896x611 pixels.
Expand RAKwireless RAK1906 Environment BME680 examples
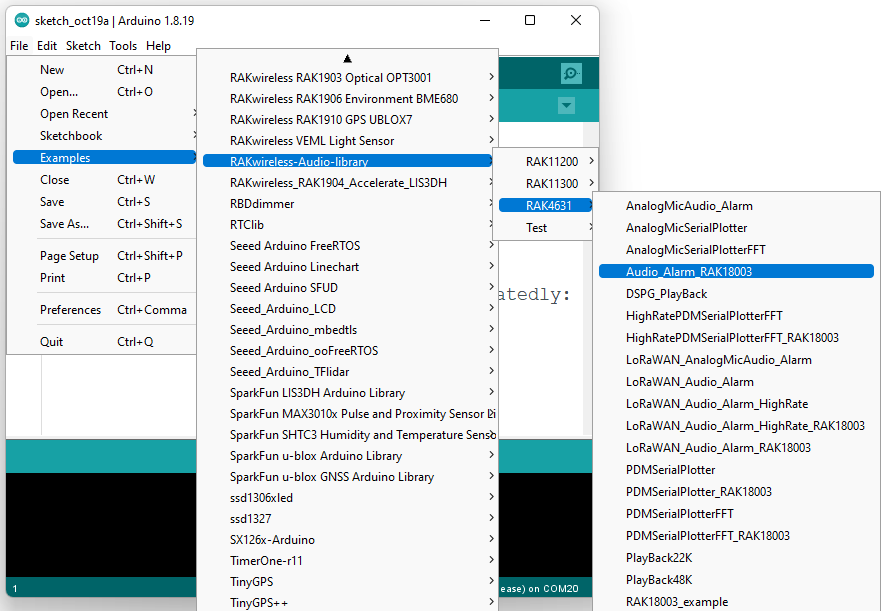click(343, 99)
